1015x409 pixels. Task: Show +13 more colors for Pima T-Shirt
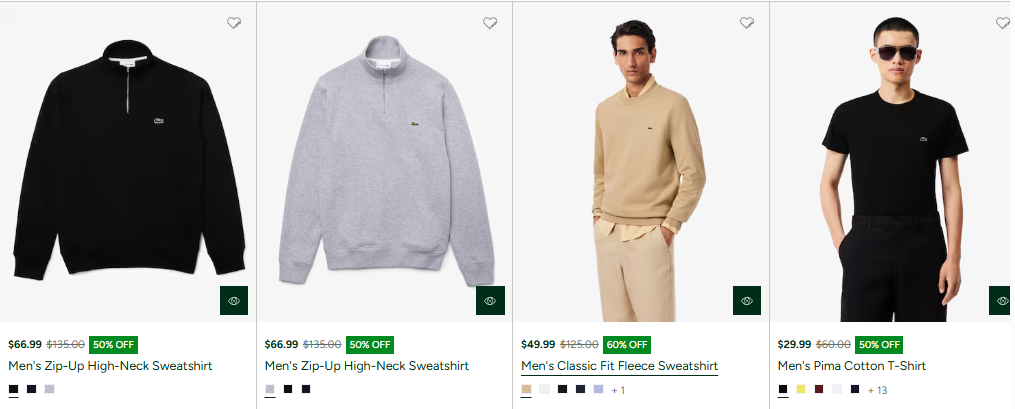pos(877,390)
